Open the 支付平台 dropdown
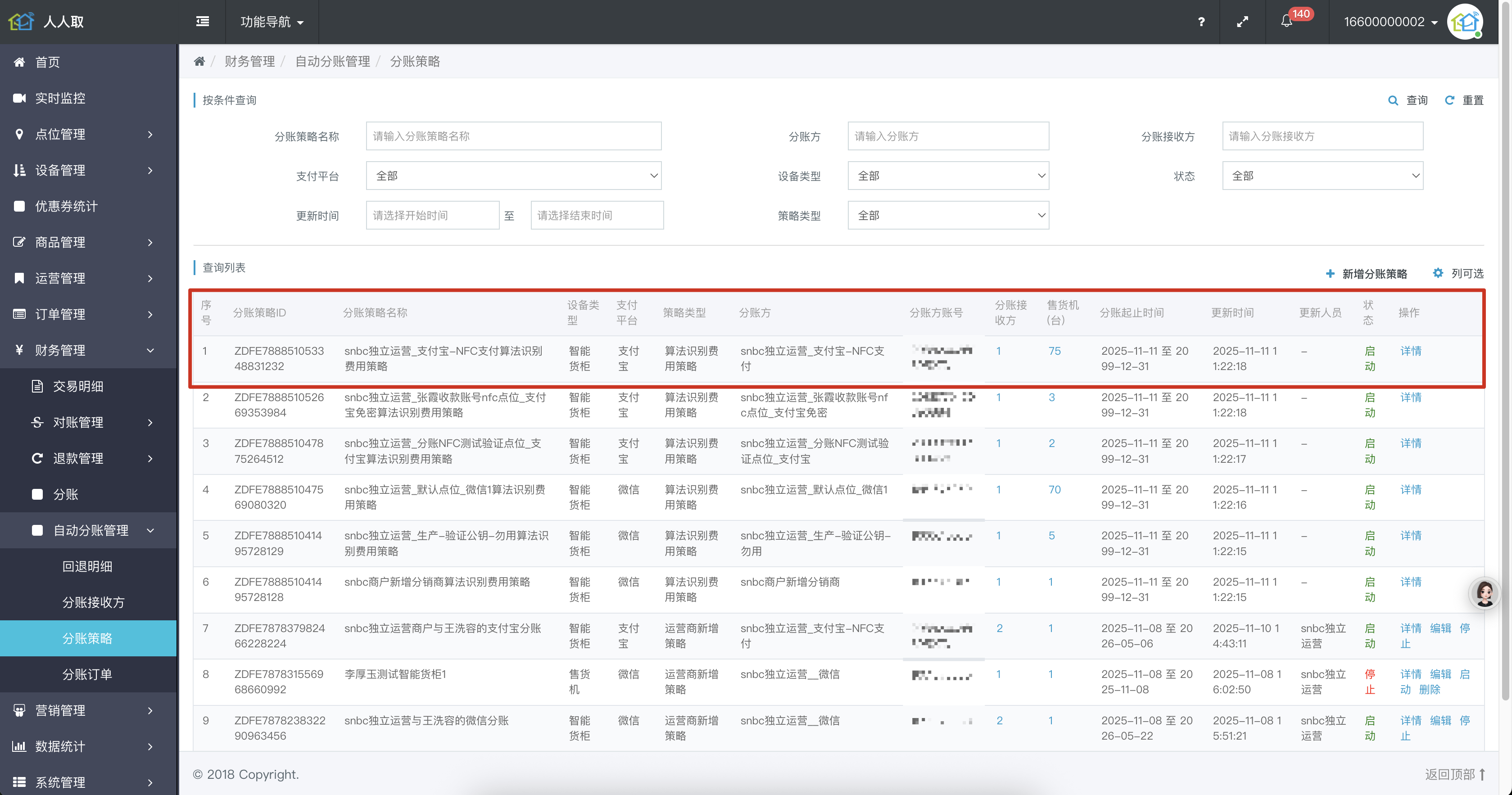 click(x=513, y=176)
